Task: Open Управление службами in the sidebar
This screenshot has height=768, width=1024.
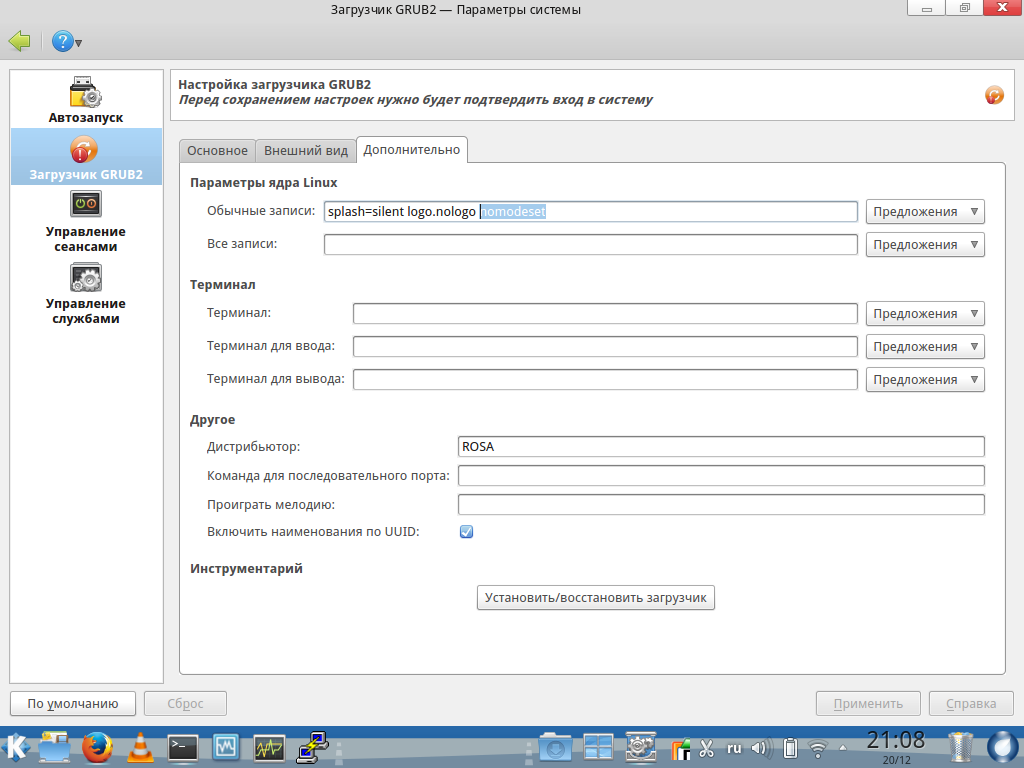Action: [x=86, y=293]
